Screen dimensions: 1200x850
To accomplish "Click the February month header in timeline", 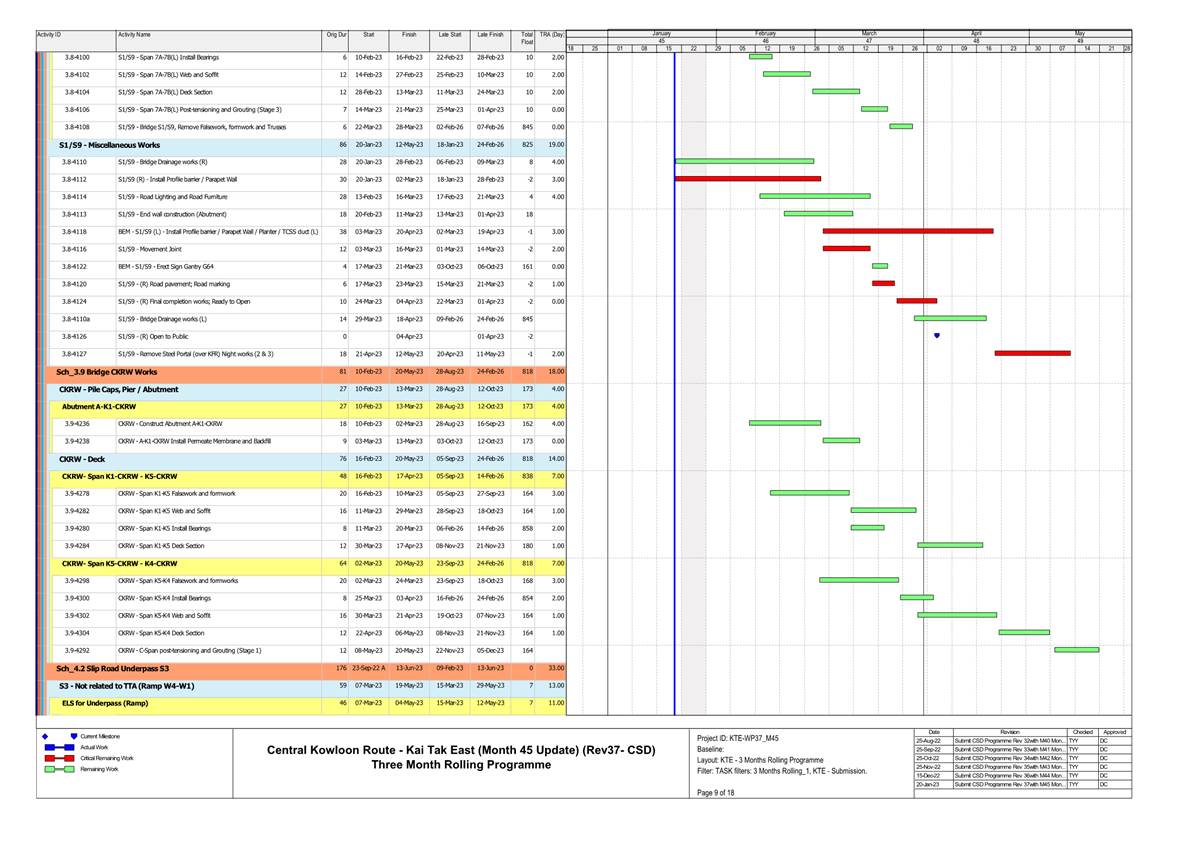I will click(766, 33).
